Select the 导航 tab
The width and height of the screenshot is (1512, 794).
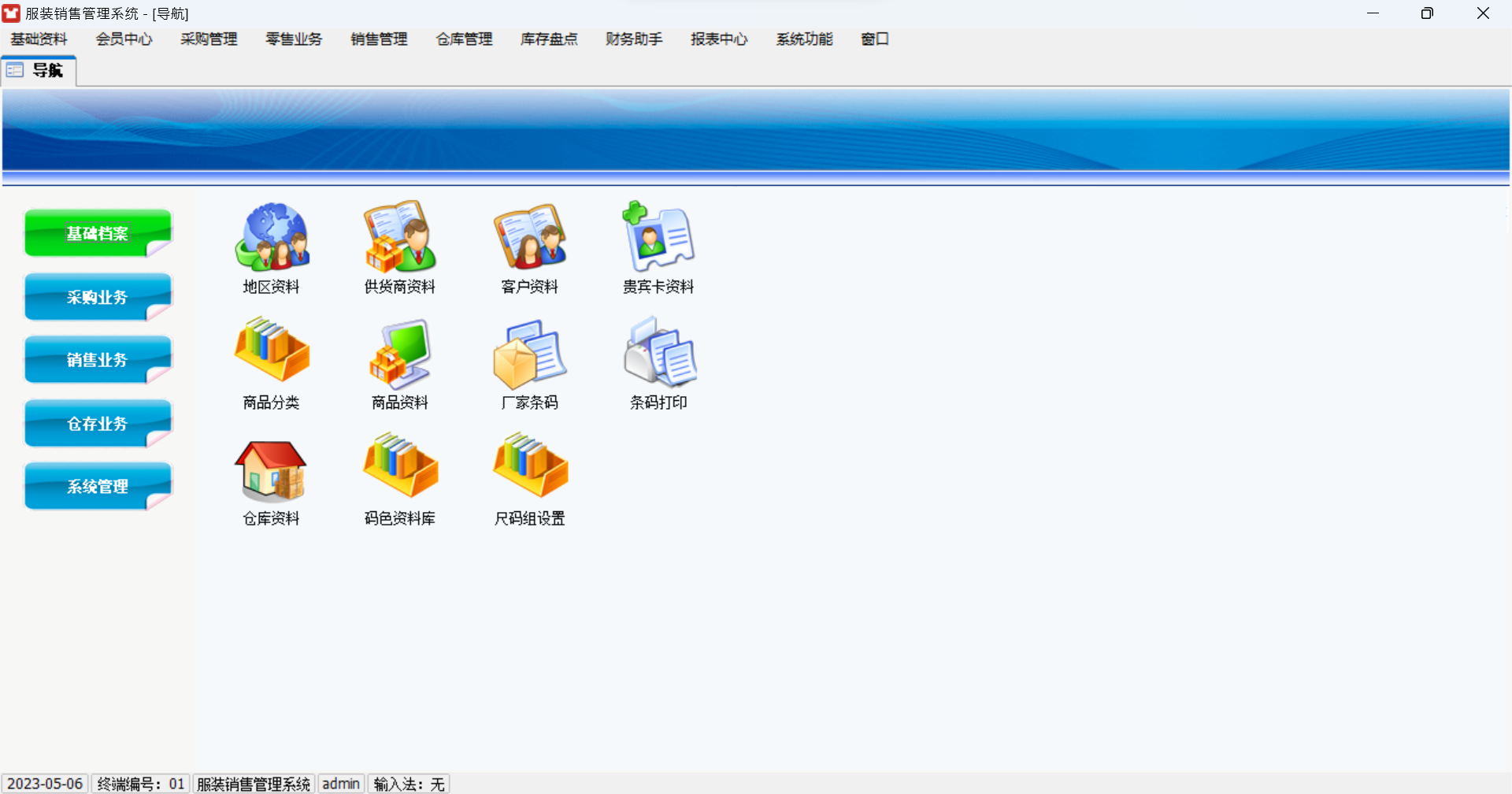tap(39, 71)
